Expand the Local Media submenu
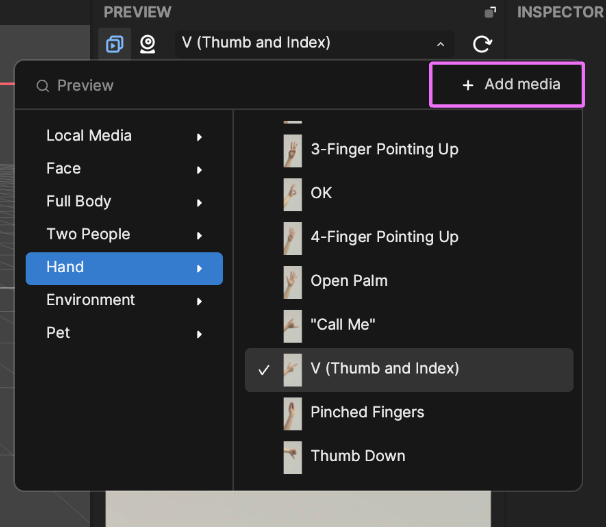The image size is (606, 527). (x=124, y=136)
